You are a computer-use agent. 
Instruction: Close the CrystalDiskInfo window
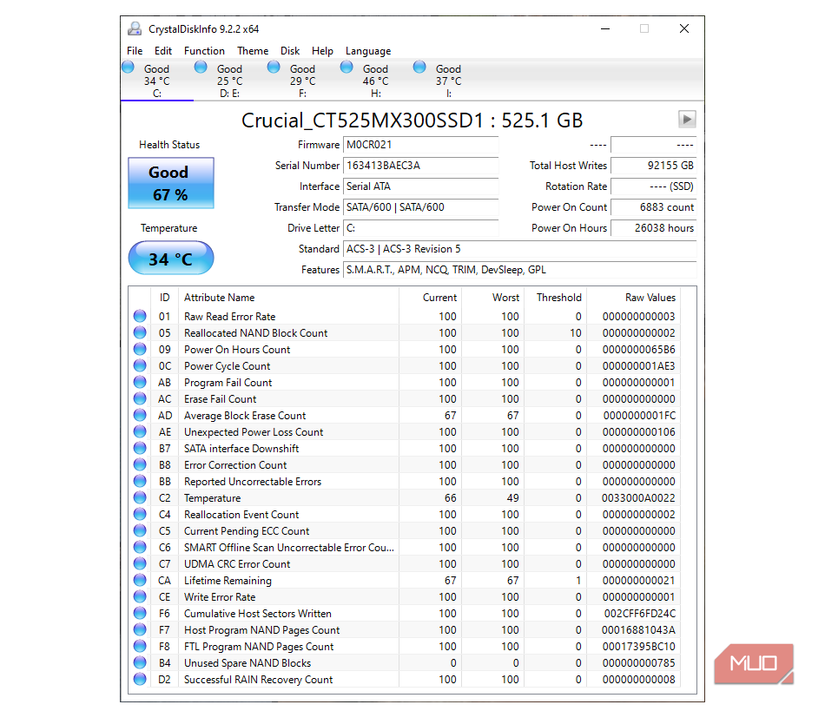point(684,28)
